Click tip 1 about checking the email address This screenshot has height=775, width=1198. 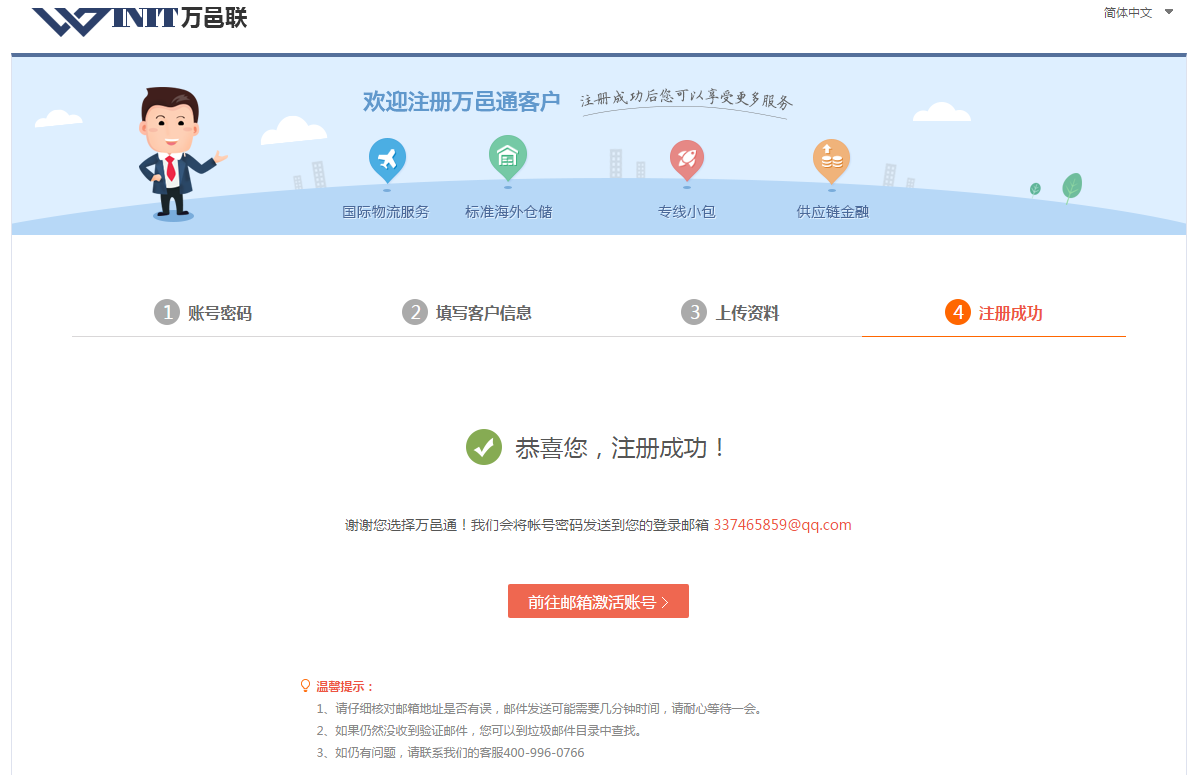(539, 709)
